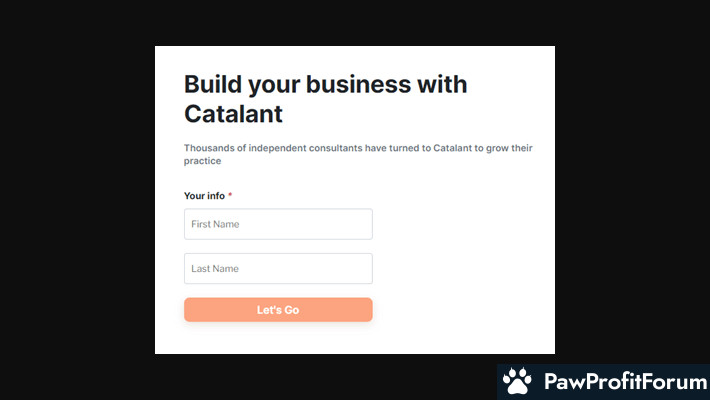
Task: Focus the First Name input field
Action: (278, 224)
